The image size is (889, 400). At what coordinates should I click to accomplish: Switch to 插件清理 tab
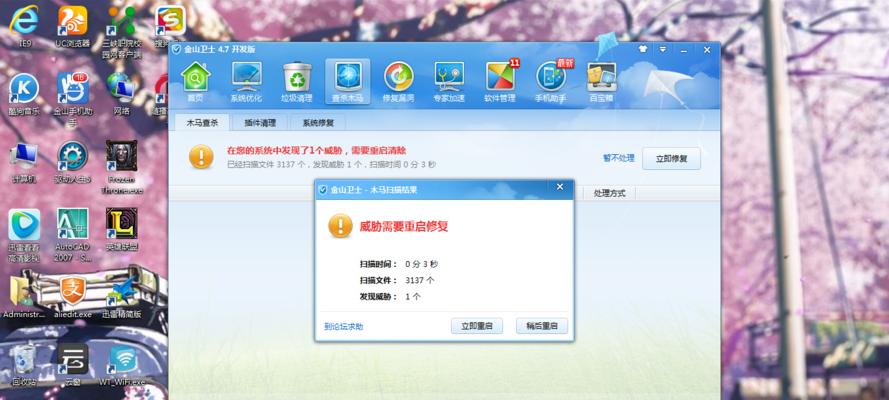pos(260,122)
